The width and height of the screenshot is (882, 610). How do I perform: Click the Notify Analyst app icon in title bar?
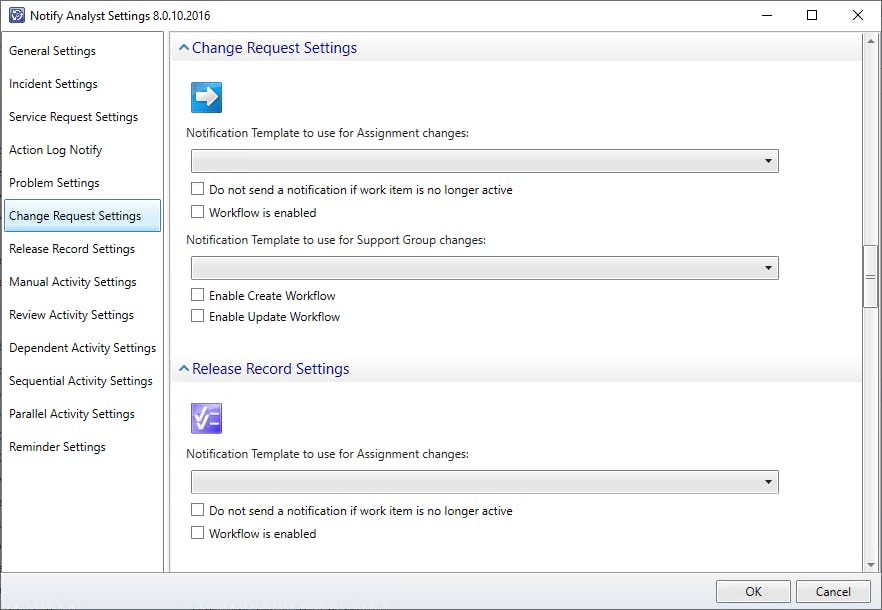15,16
